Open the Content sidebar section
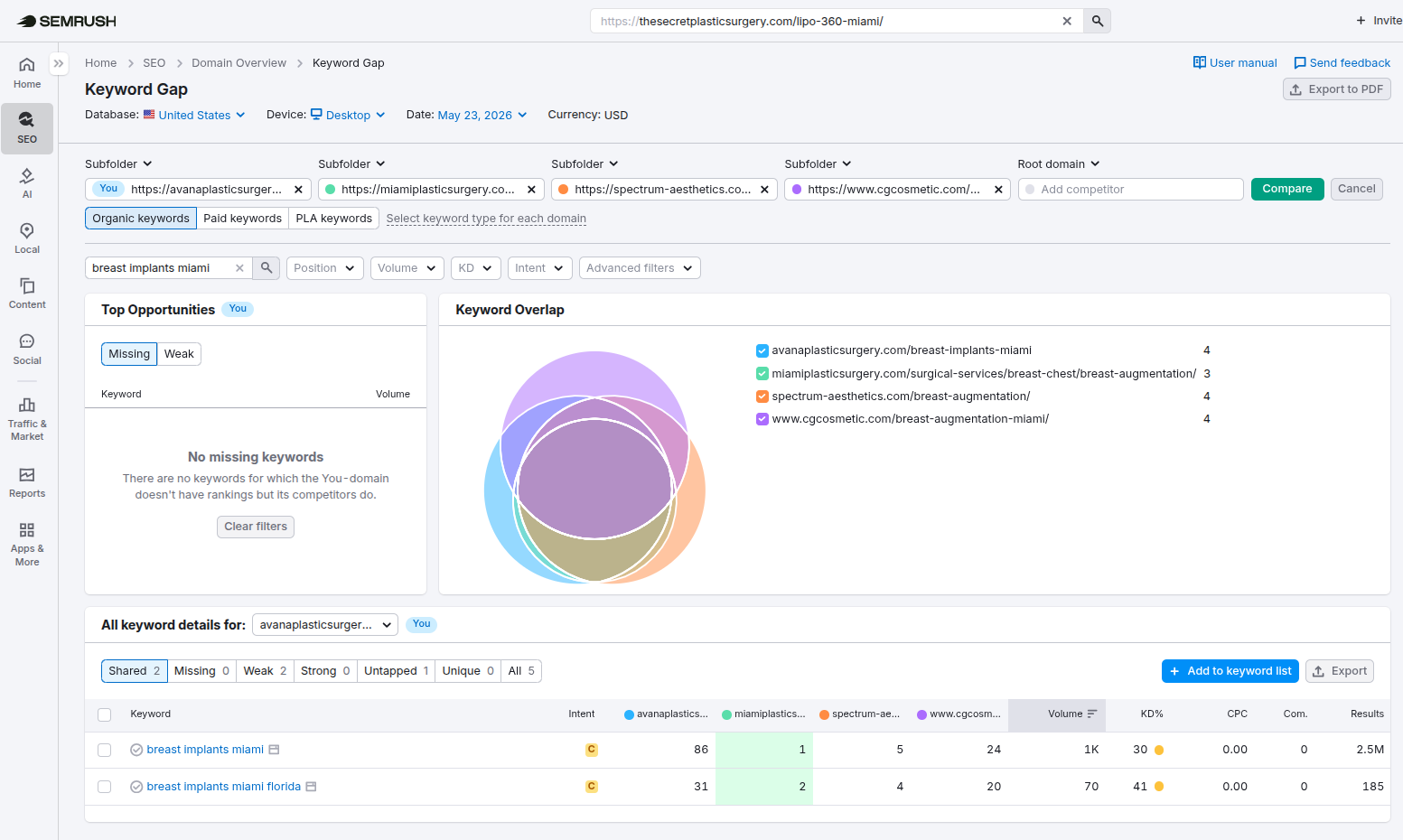1403x840 pixels. click(27, 294)
